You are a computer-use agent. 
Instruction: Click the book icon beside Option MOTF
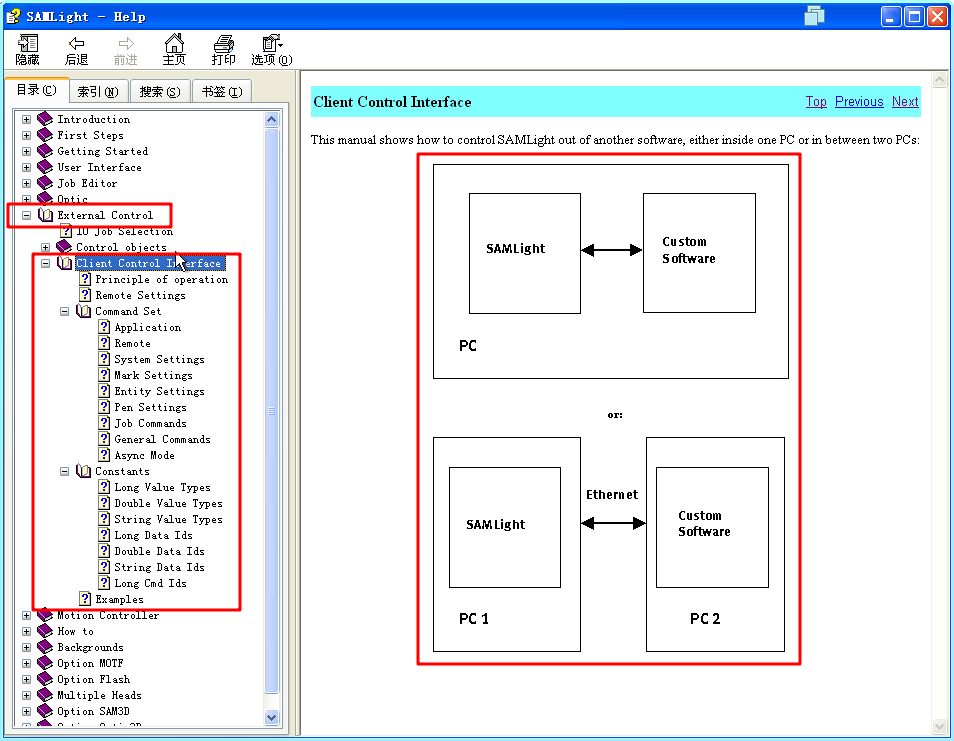coord(45,663)
